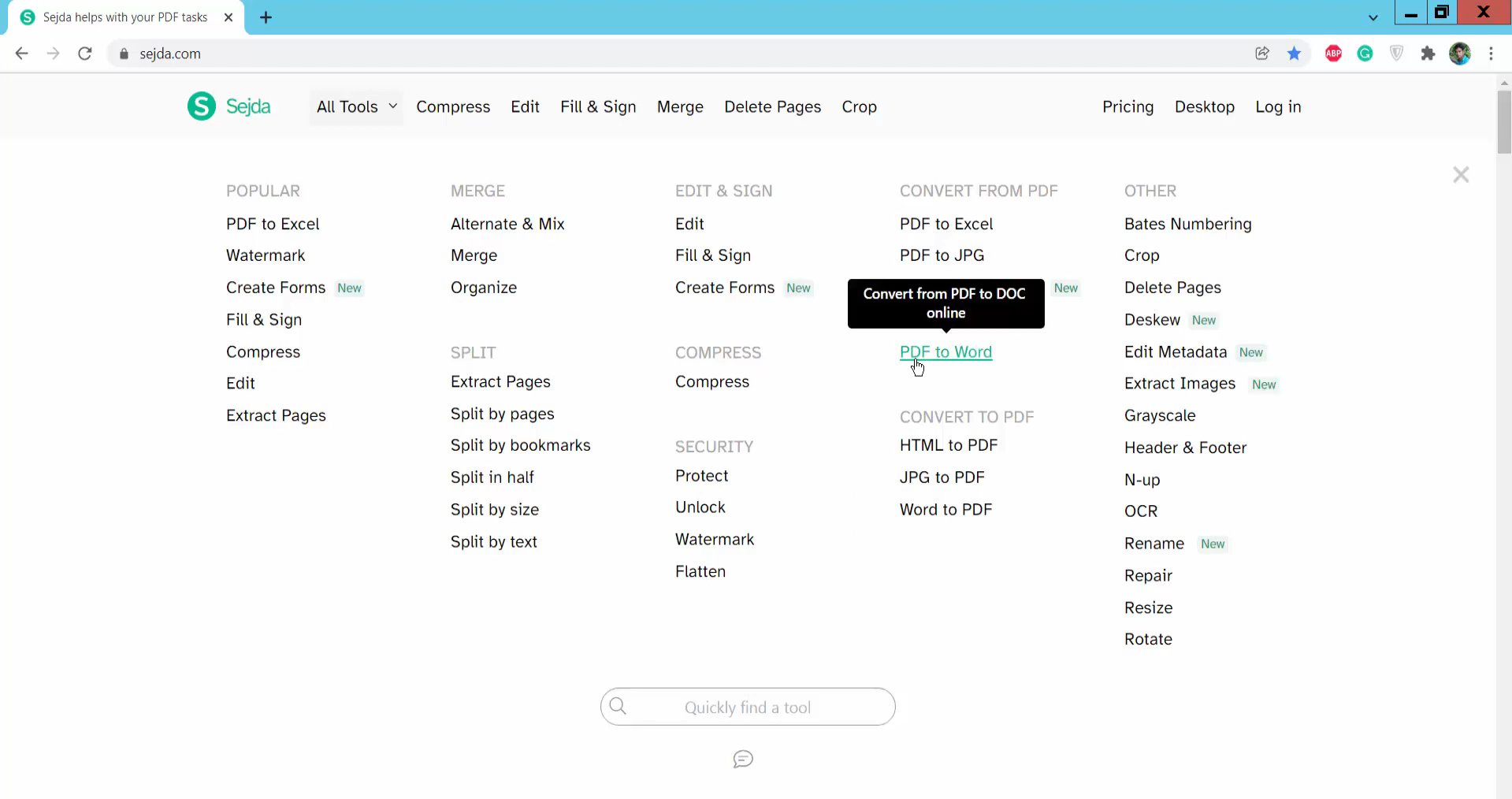The image size is (1512, 799).
Task: Open the N-up tool
Action: (x=1142, y=480)
